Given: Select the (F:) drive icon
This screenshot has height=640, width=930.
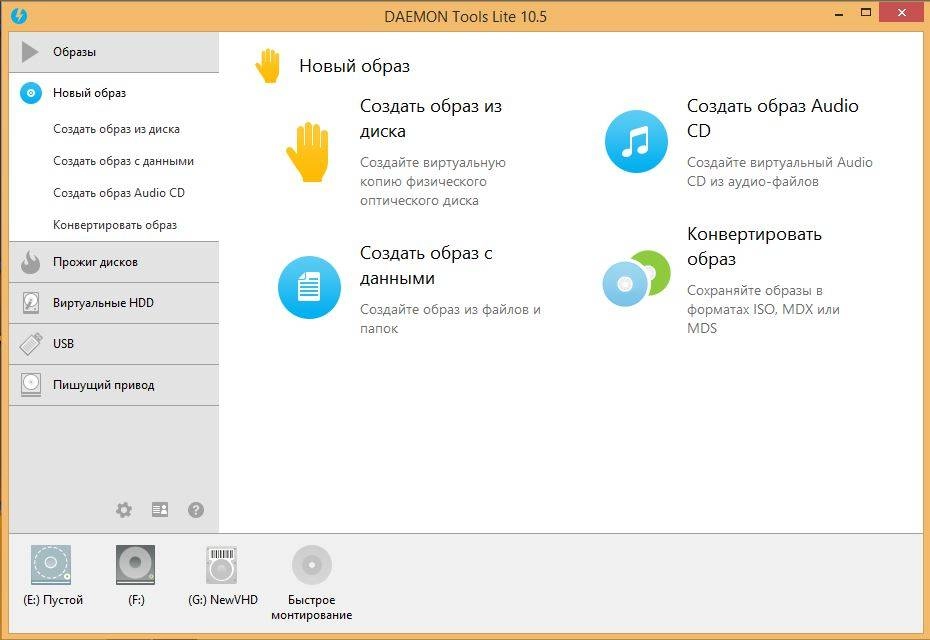Looking at the screenshot, I should pos(136,565).
